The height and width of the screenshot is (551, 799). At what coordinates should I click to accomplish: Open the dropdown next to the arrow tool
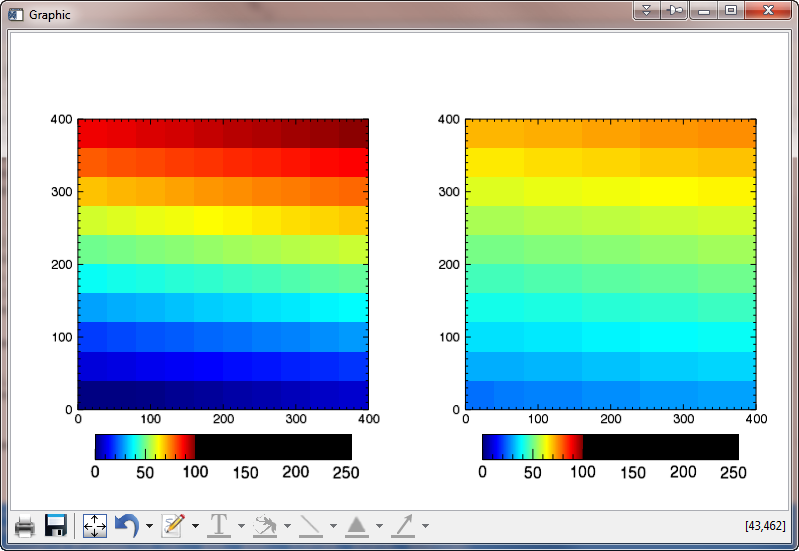[425, 526]
